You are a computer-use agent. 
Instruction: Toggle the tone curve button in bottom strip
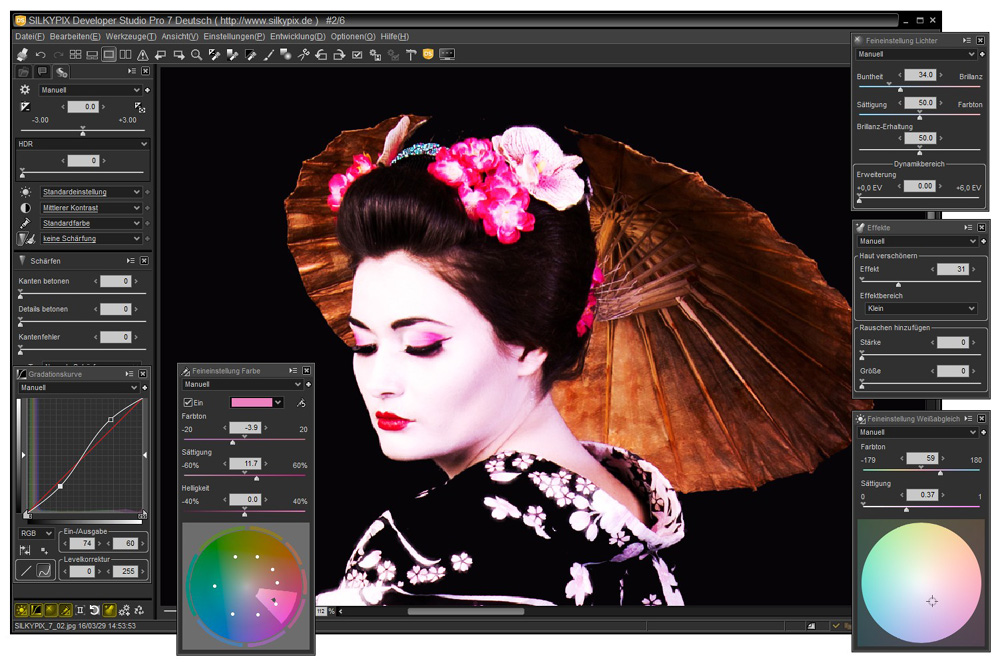tap(36, 609)
